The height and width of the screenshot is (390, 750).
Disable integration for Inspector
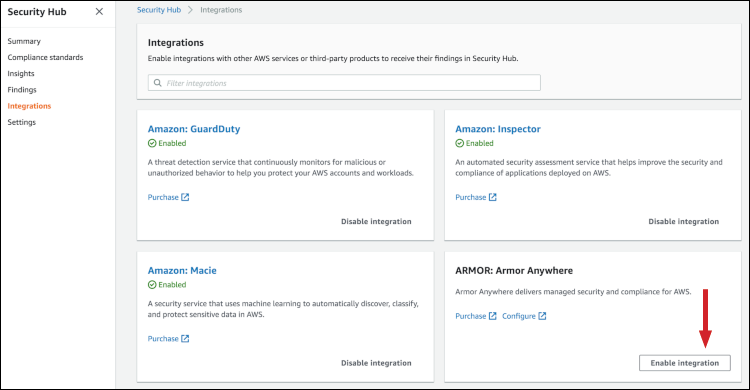click(x=684, y=222)
